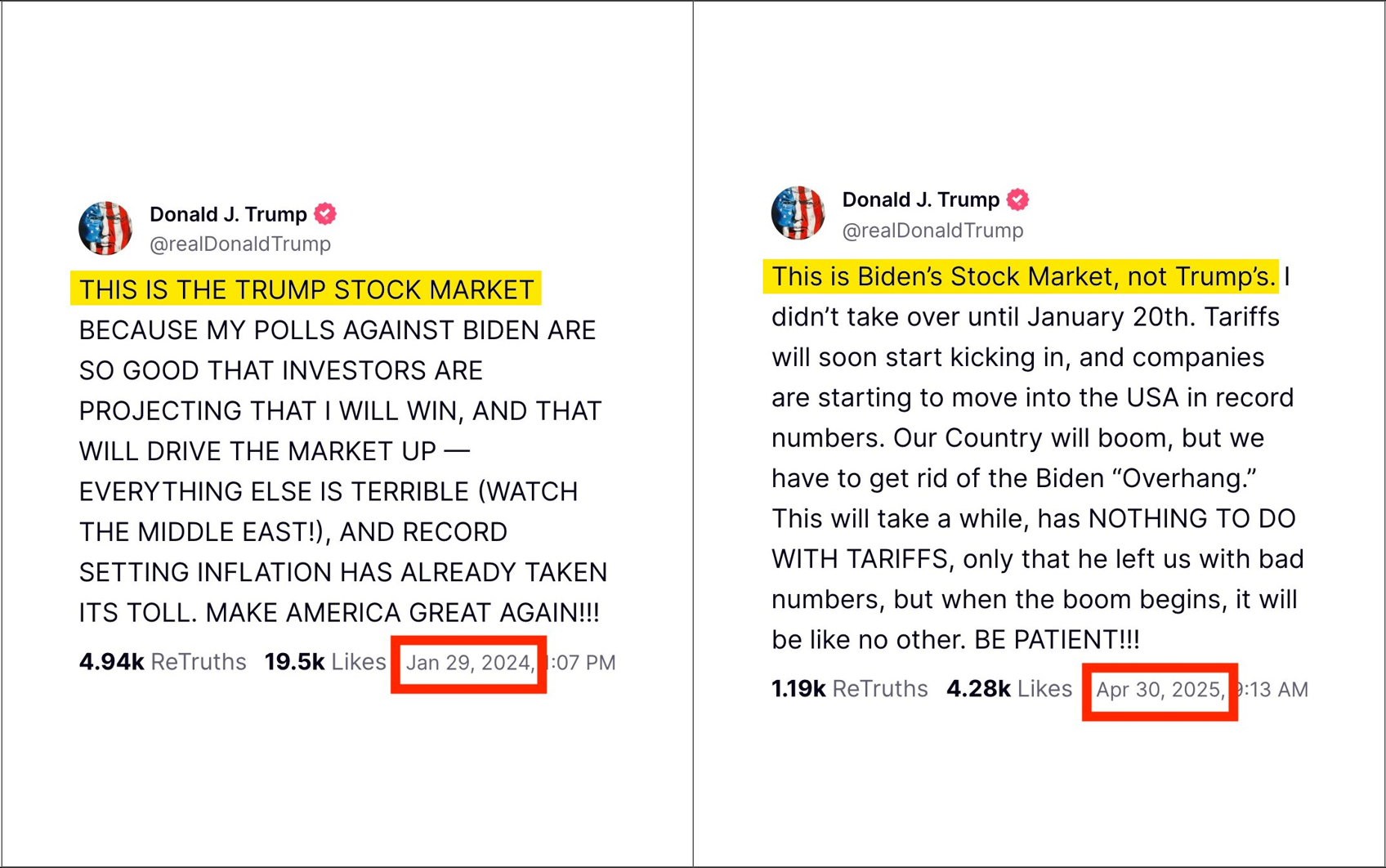Click @realDonaldTrump handle in left post
This screenshot has height=868, width=1386.
coord(240,244)
